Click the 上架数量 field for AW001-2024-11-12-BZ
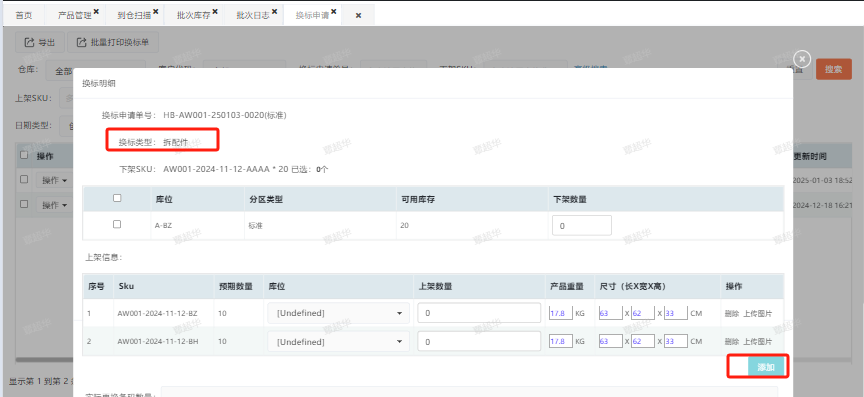 479,313
